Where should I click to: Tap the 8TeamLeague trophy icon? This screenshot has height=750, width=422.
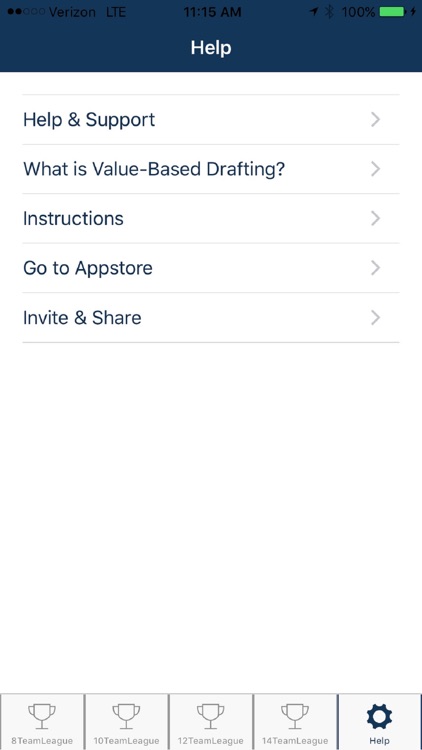pos(42,717)
